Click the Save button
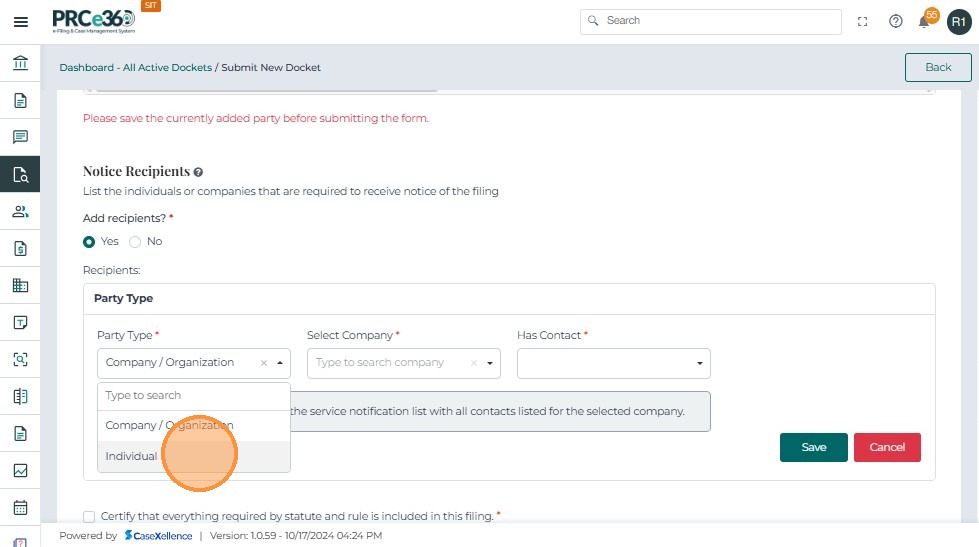979x547 pixels. click(813, 447)
